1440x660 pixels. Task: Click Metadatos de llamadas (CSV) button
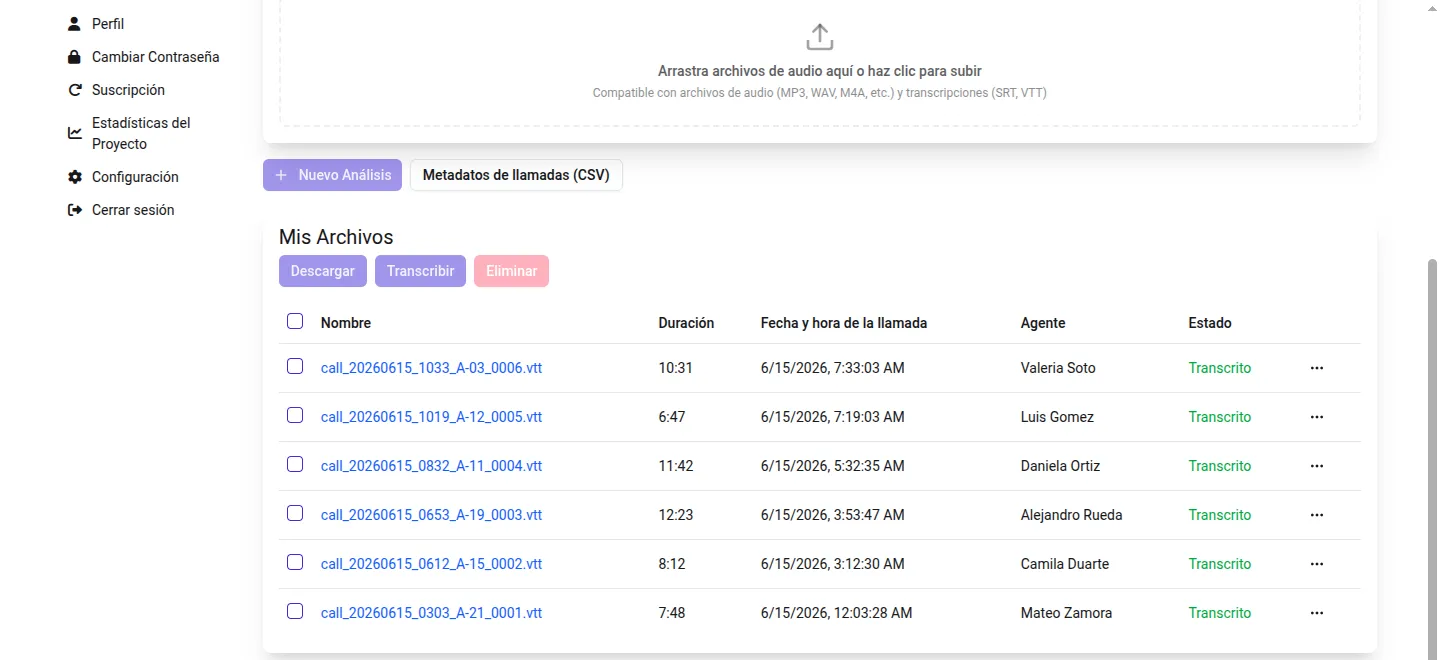click(x=516, y=175)
